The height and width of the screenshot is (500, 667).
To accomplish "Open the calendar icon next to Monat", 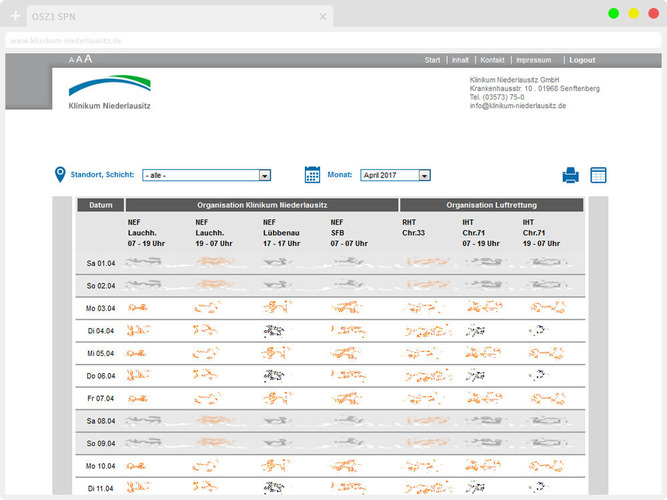I will 312,175.
